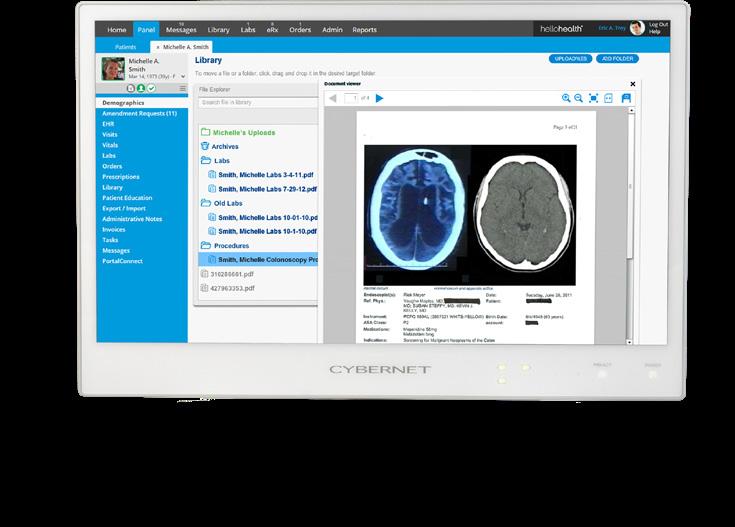Open Smith, Michelle Labs 10-1-10.pdf
The image size is (735, 527).
268,231
